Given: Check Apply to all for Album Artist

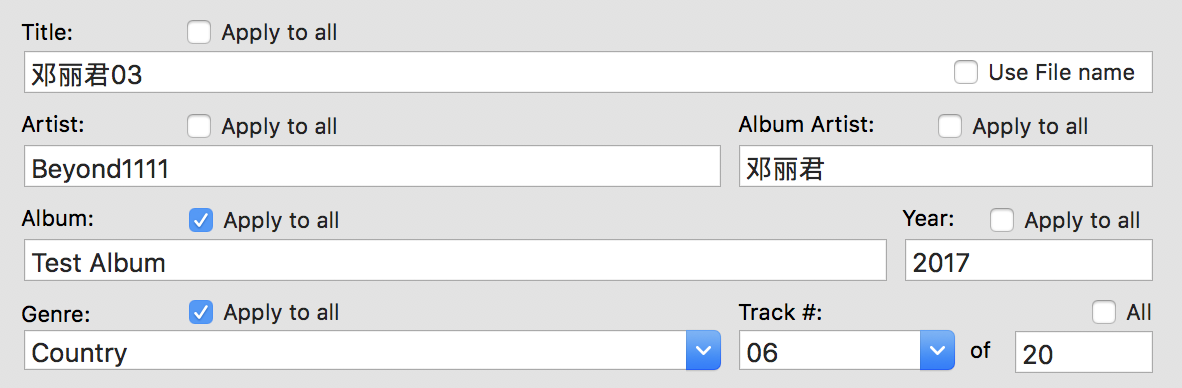Looking at the screenshot, I should pyautogui.click(x=950, y=126).
